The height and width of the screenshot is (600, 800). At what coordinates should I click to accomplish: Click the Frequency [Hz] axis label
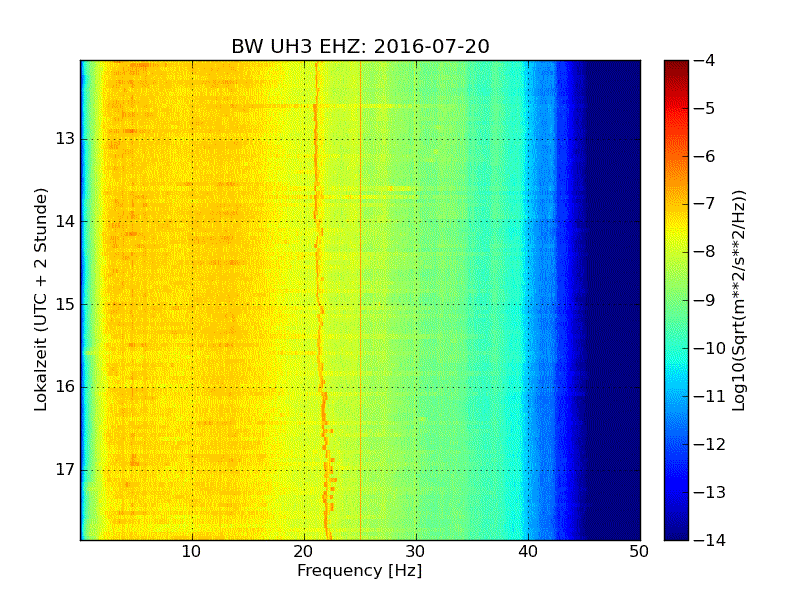tap(360, 570)
